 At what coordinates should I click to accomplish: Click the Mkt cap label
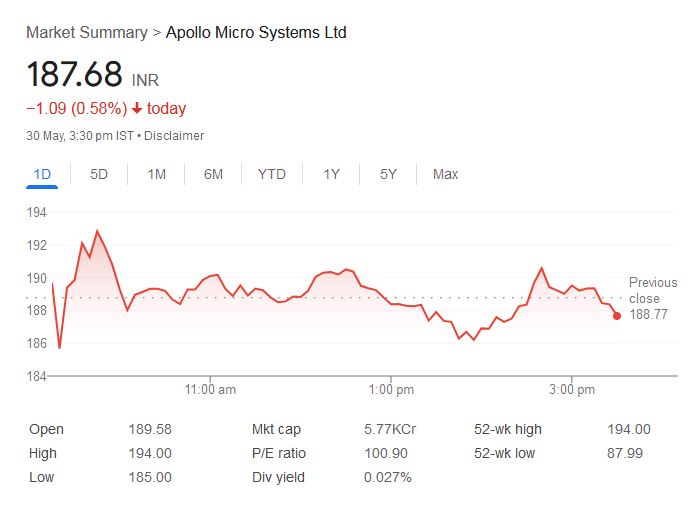pyautogui.click(x=276, y=429)
